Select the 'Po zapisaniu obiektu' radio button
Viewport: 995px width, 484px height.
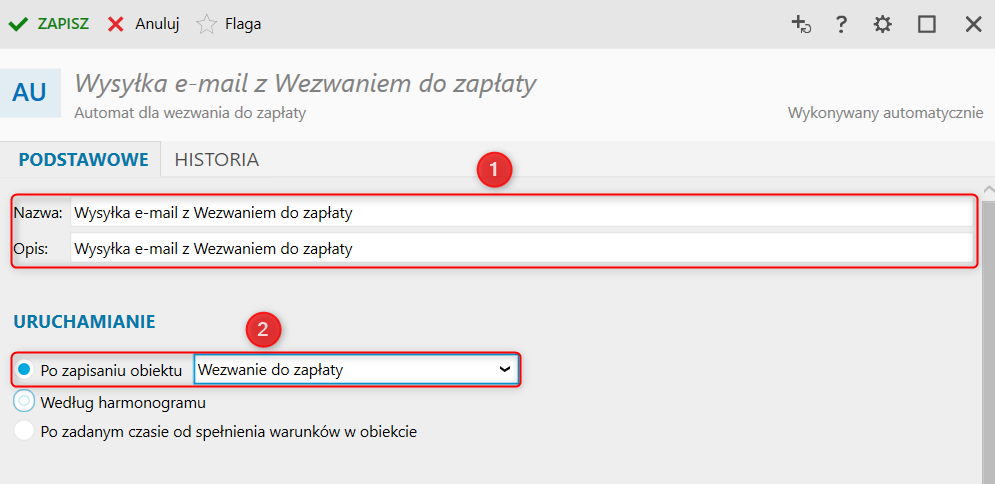[x=25, y=370]
